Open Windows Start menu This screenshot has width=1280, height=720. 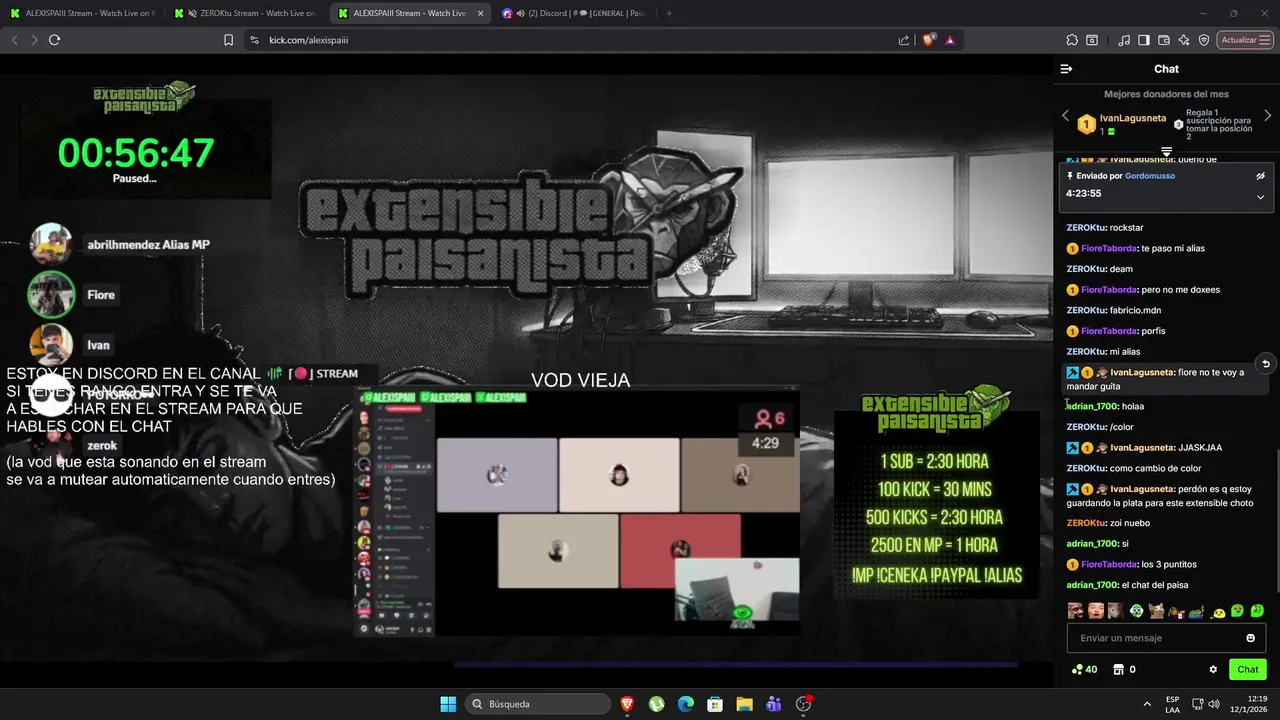tap(448, 704)
